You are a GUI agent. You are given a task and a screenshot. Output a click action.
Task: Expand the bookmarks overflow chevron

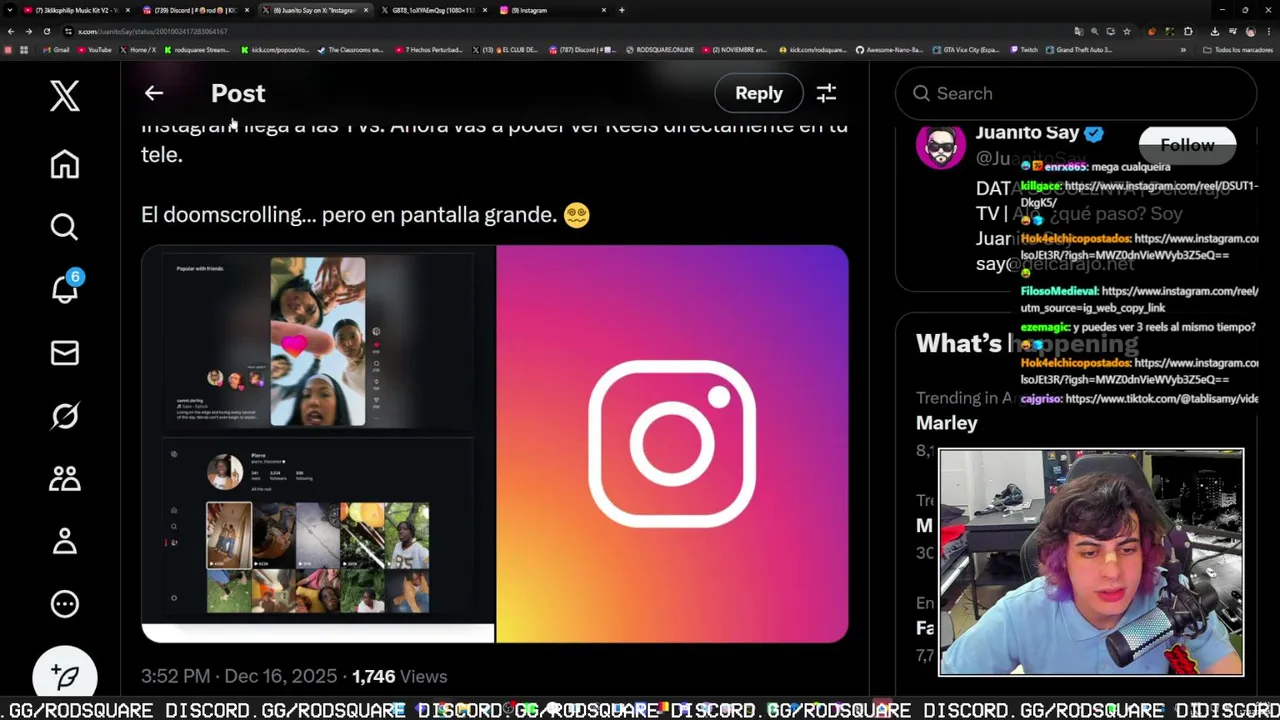[1183, 49]
